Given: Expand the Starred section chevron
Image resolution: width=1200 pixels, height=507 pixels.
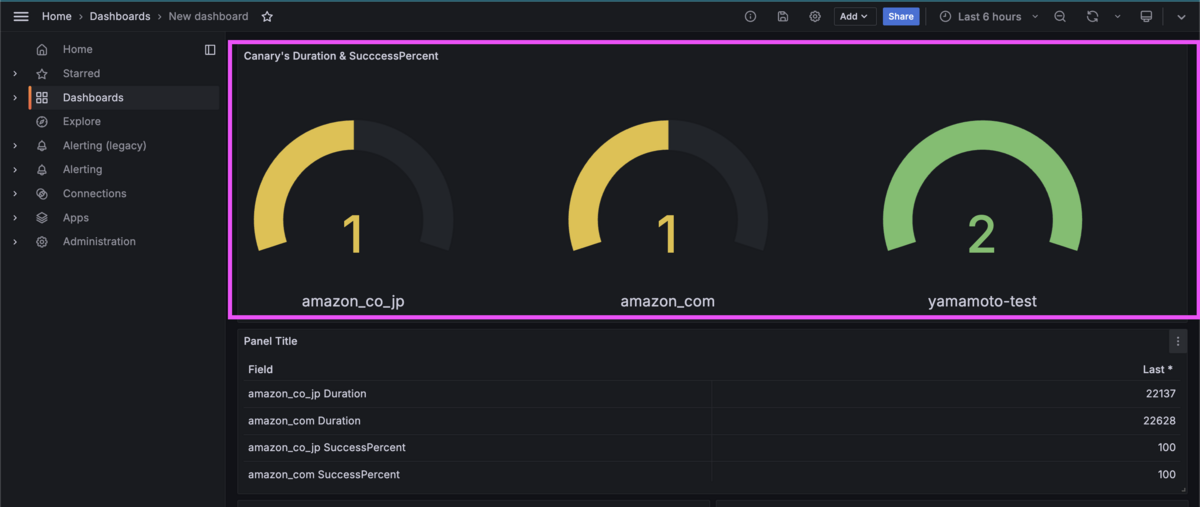Looking at the screenshot, I should 15,73.
